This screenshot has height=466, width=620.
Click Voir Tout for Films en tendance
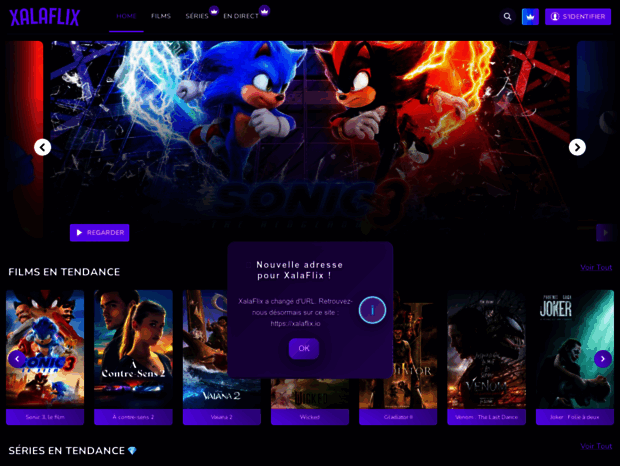[596, 268]
